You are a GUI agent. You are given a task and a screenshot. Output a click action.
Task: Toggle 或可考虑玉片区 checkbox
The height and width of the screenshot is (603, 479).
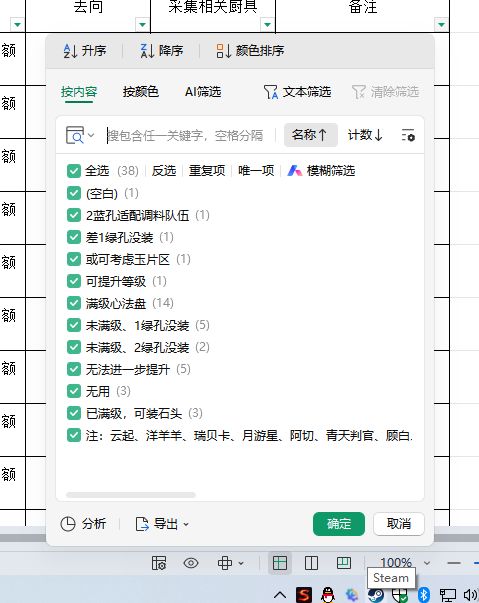pos(73,259)
